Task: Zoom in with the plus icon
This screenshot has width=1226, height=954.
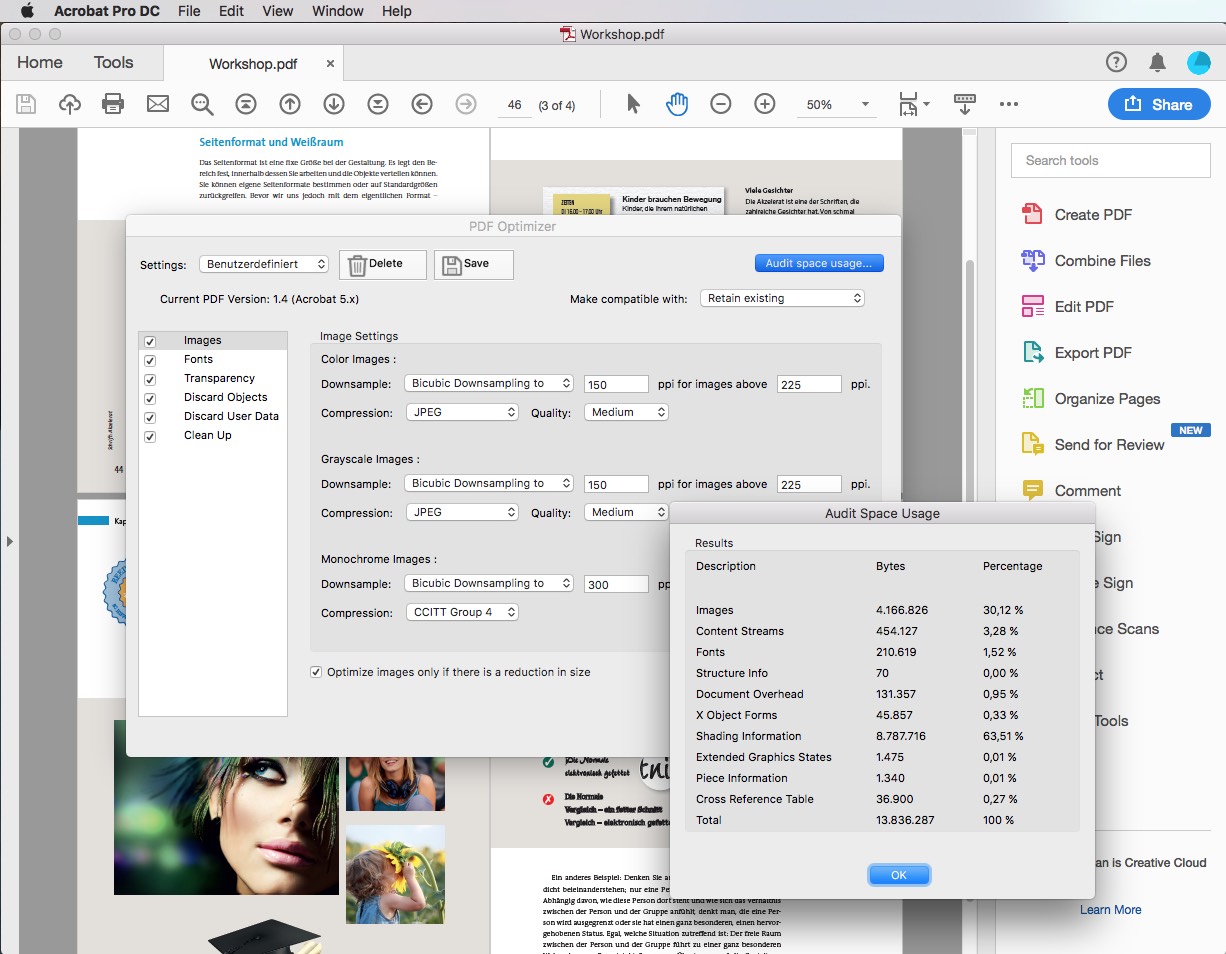Action: pos(765,104)
